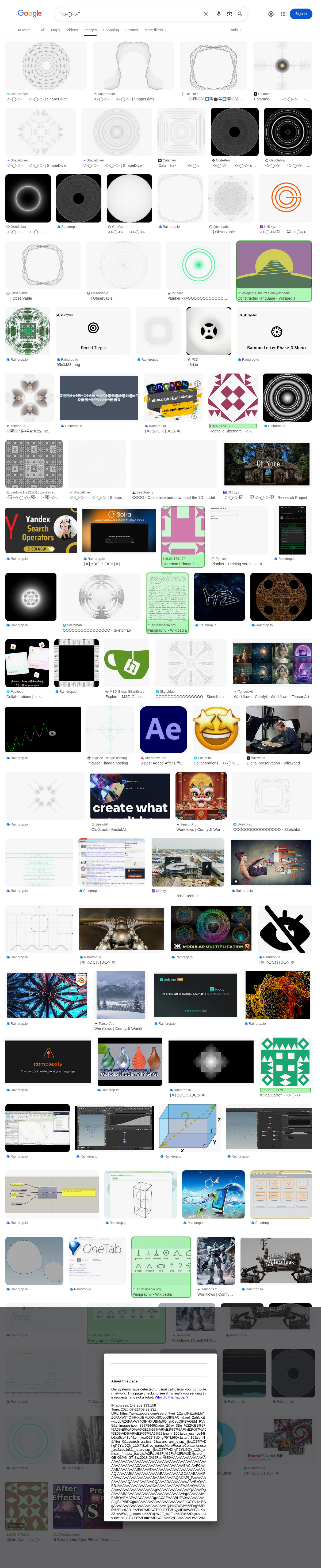Image resolution: width=321 pixels, height=1568 pixels.
Task: Click the 'CodePen' source label
Action: [x=223, y=160]
